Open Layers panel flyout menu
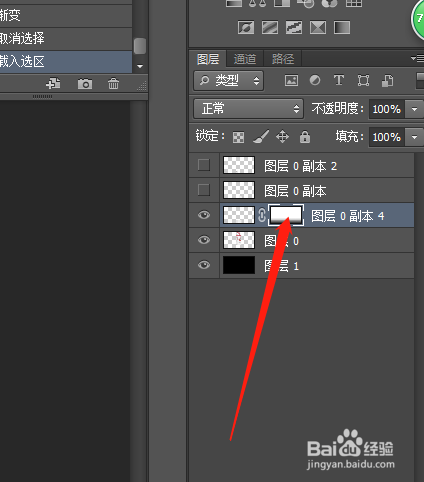 (x=418, y=58)
